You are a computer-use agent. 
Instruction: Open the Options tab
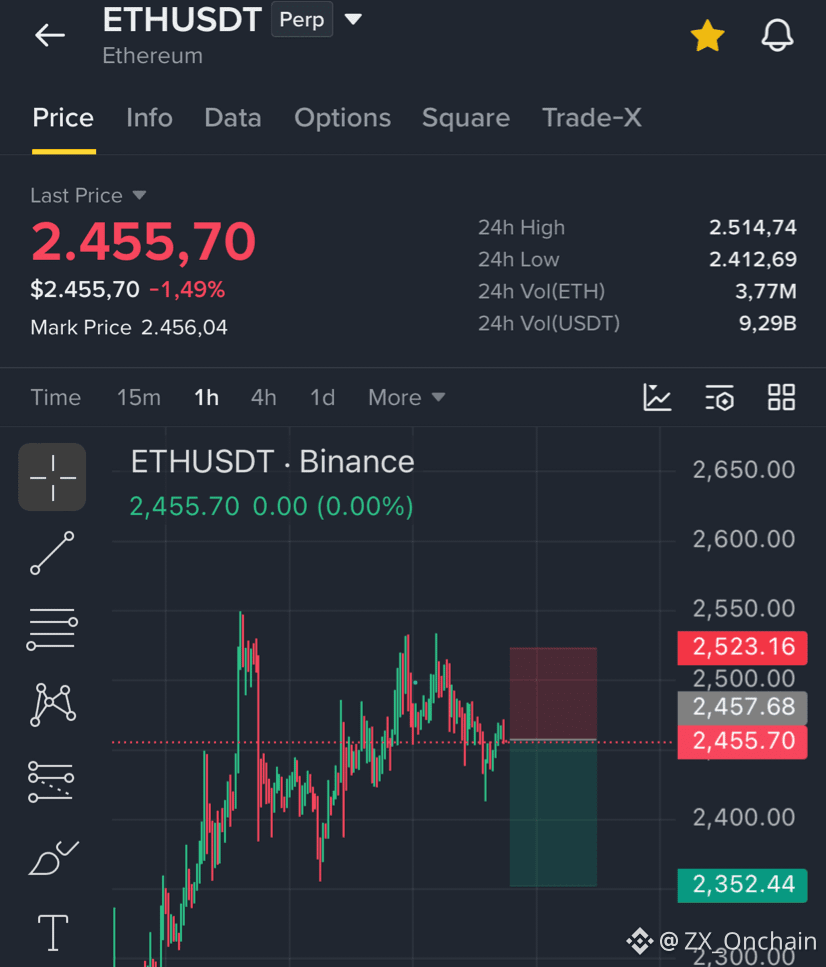tap(342, 118)
